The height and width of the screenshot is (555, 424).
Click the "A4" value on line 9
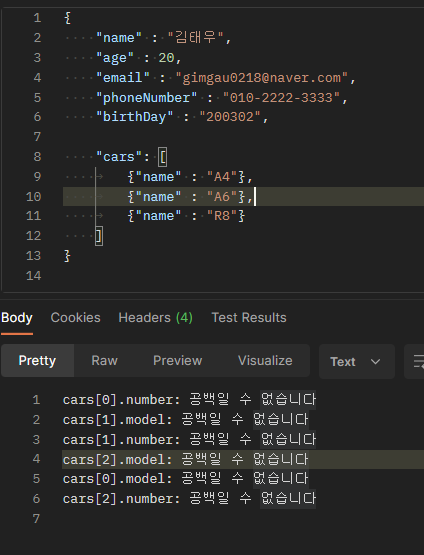coord(222,177)
